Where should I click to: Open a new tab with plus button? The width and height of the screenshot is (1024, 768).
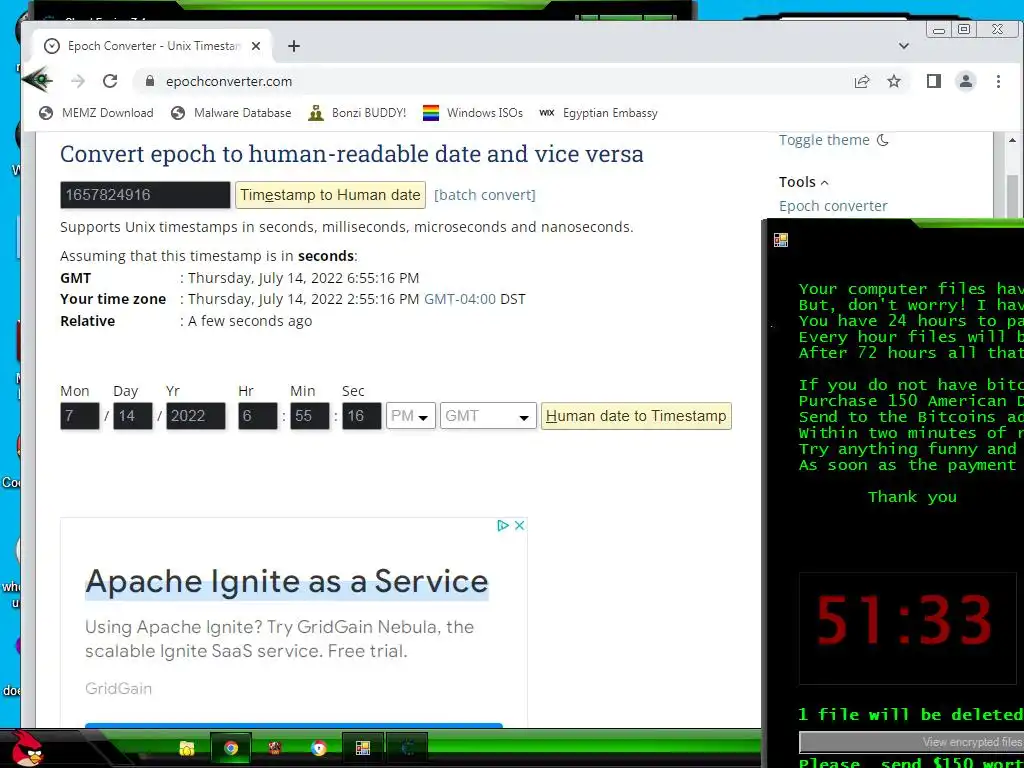click(294, 46)
